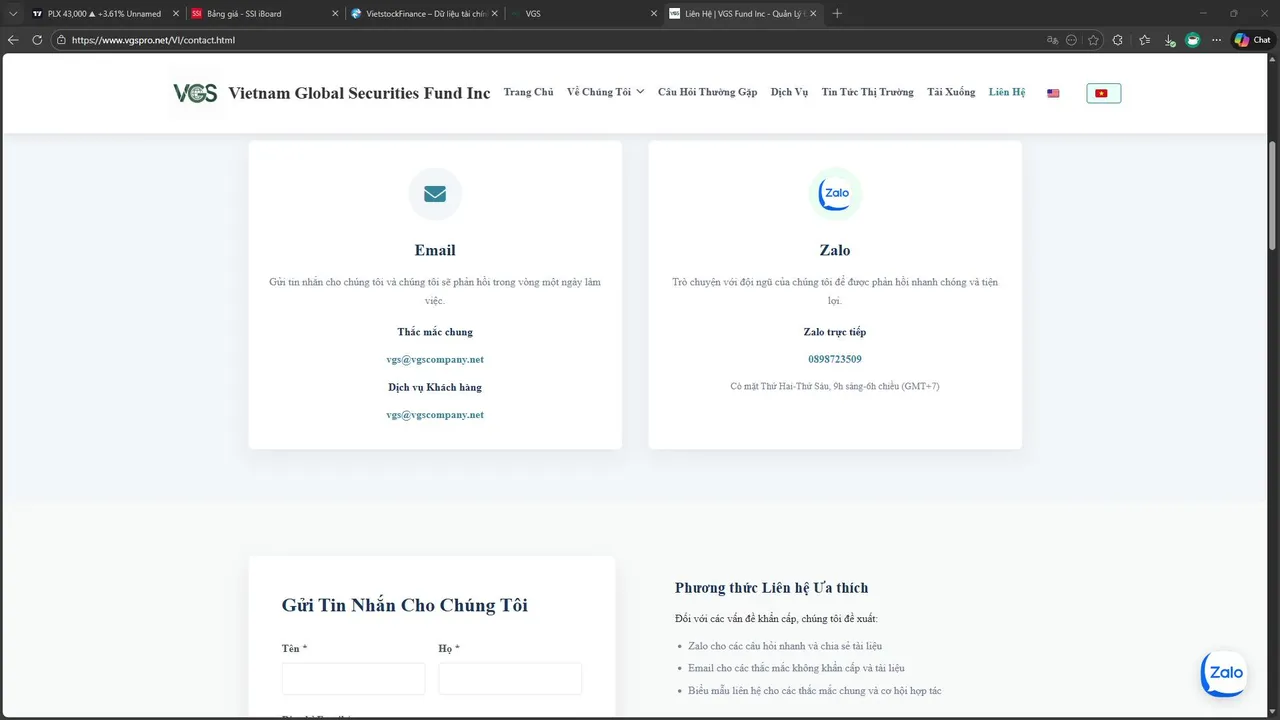Click the Zalo logo in contact card
This screenshot has height=720, width=1280.
pos(835,194)
